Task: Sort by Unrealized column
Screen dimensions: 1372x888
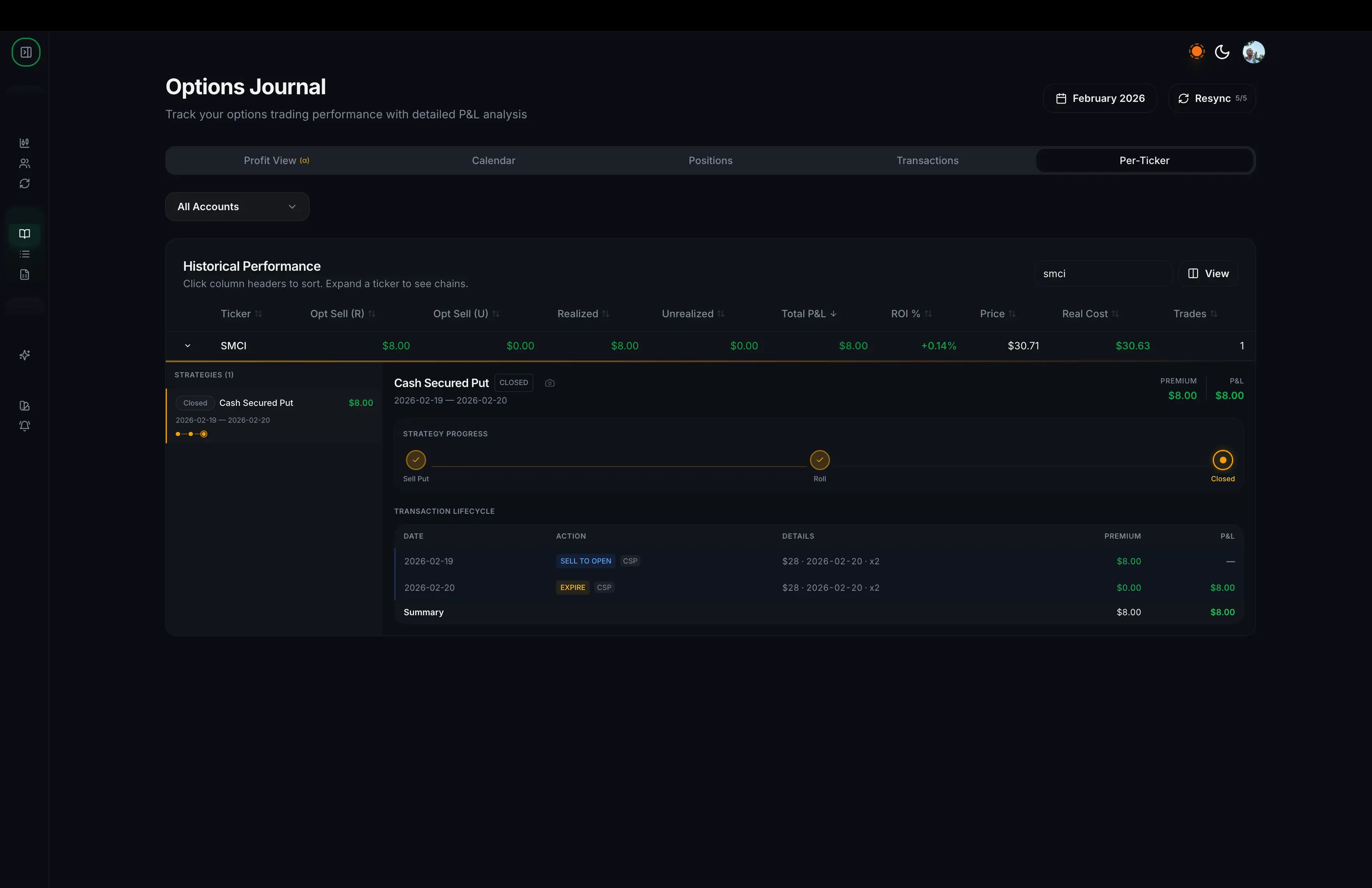Action: click(693, 314)
